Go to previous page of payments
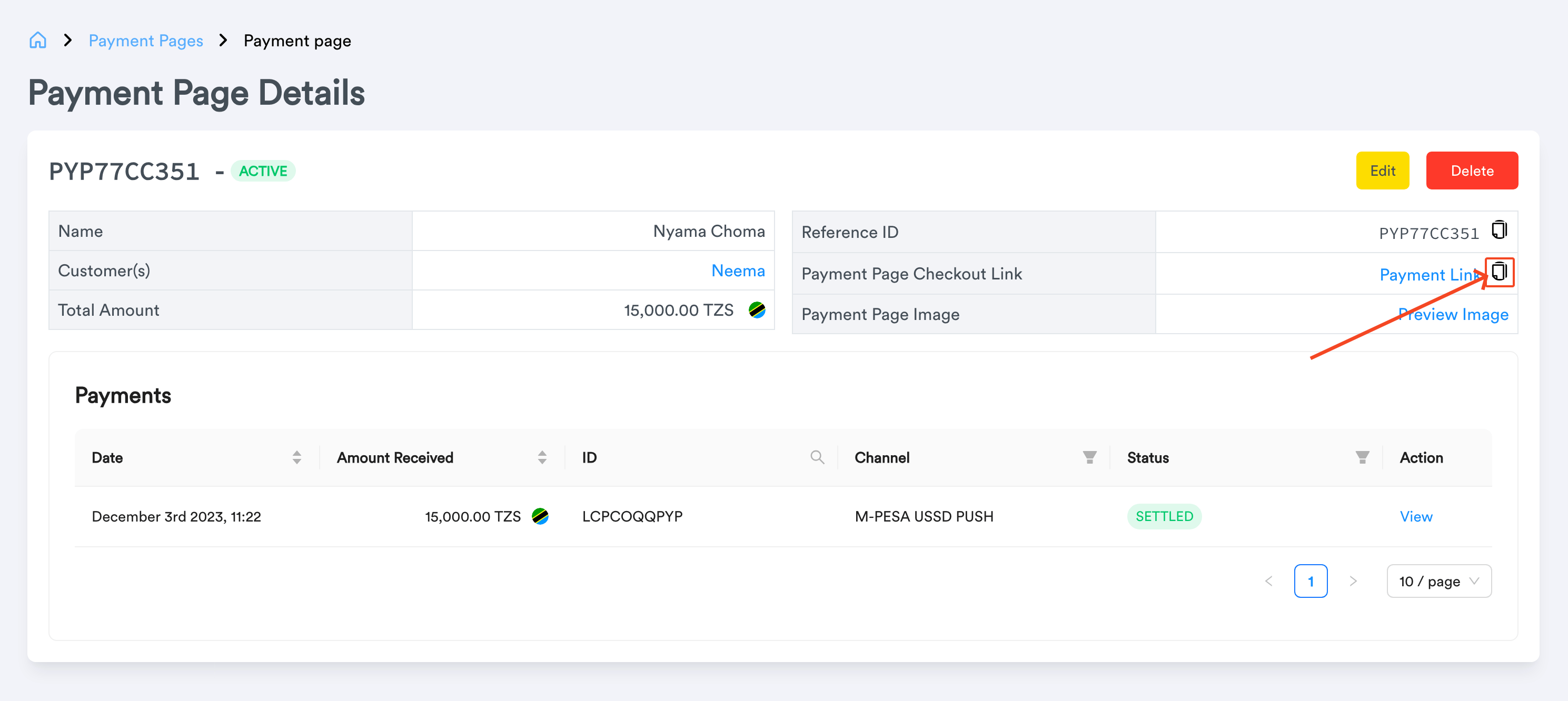This screenshot has width=1568, height=701. [1268, 581]
